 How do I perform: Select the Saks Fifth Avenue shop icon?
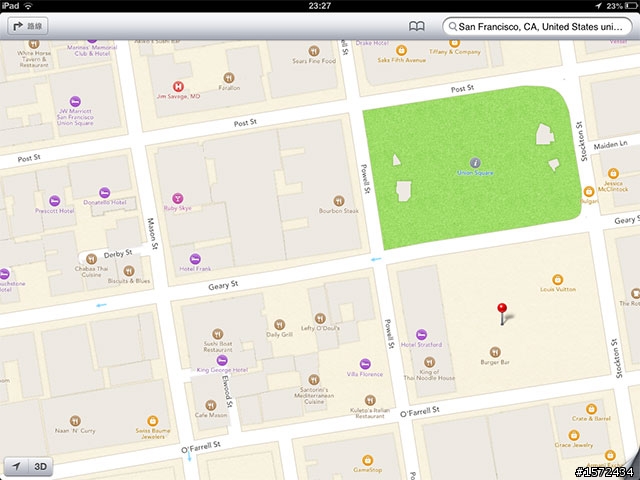click(x=402, y=50)
